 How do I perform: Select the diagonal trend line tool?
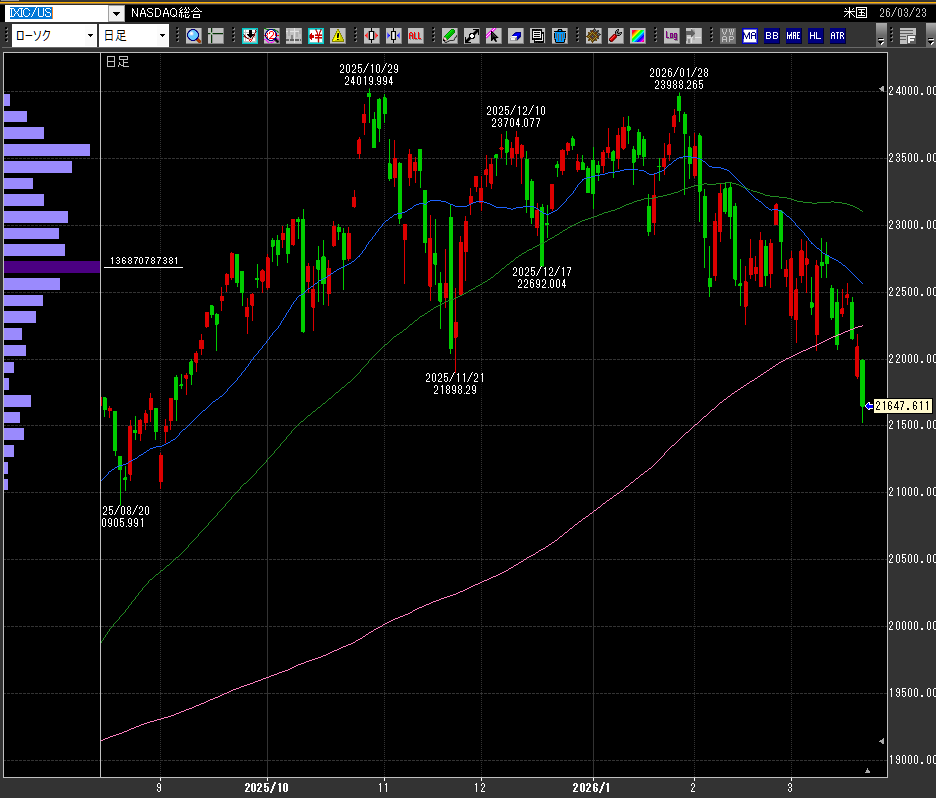(472, 36)
